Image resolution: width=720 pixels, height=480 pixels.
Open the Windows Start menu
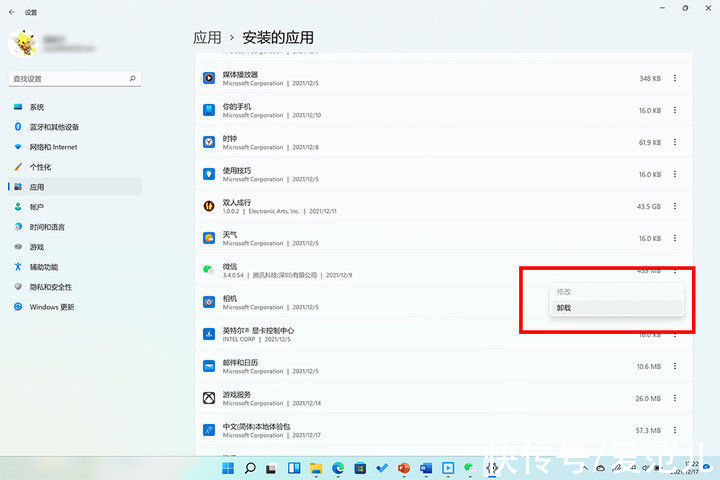[228, 469]
